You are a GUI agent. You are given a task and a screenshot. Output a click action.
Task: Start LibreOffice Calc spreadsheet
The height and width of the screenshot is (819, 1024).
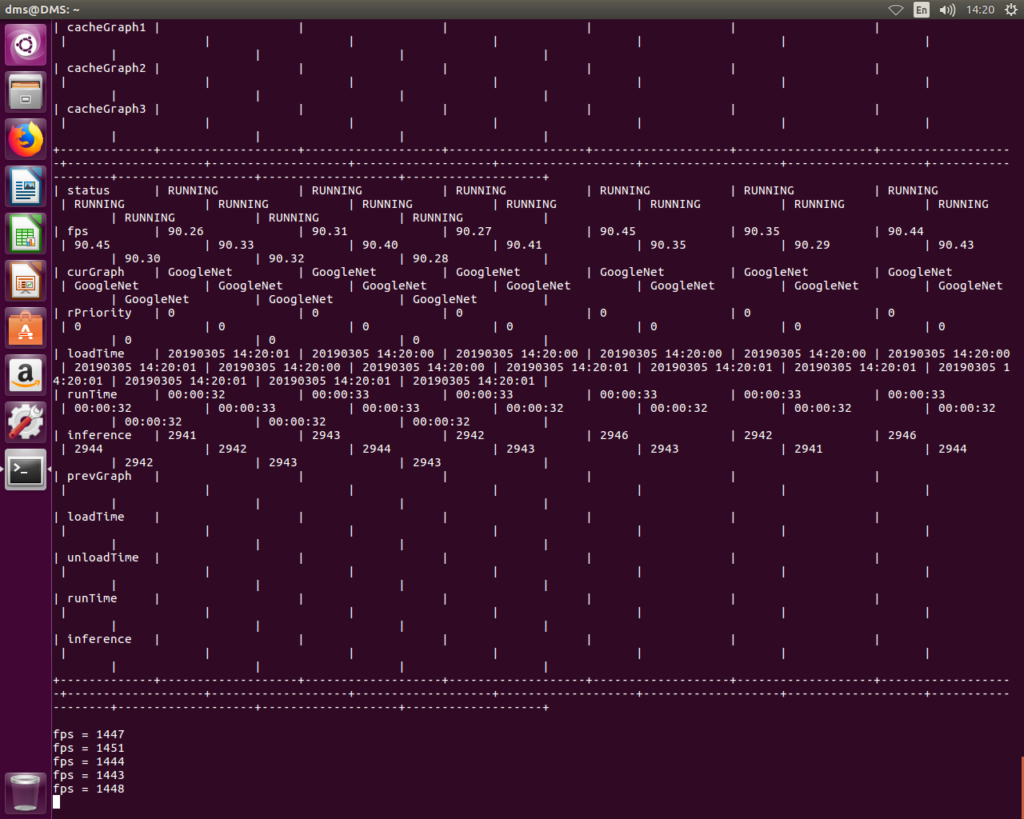tap(25, 234)
